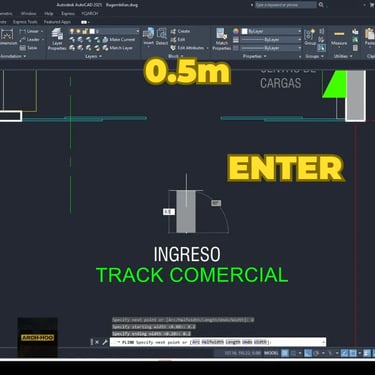Click the layer color white swatch
Viewport: 375px width, 375px height.
tap(92, 31)
